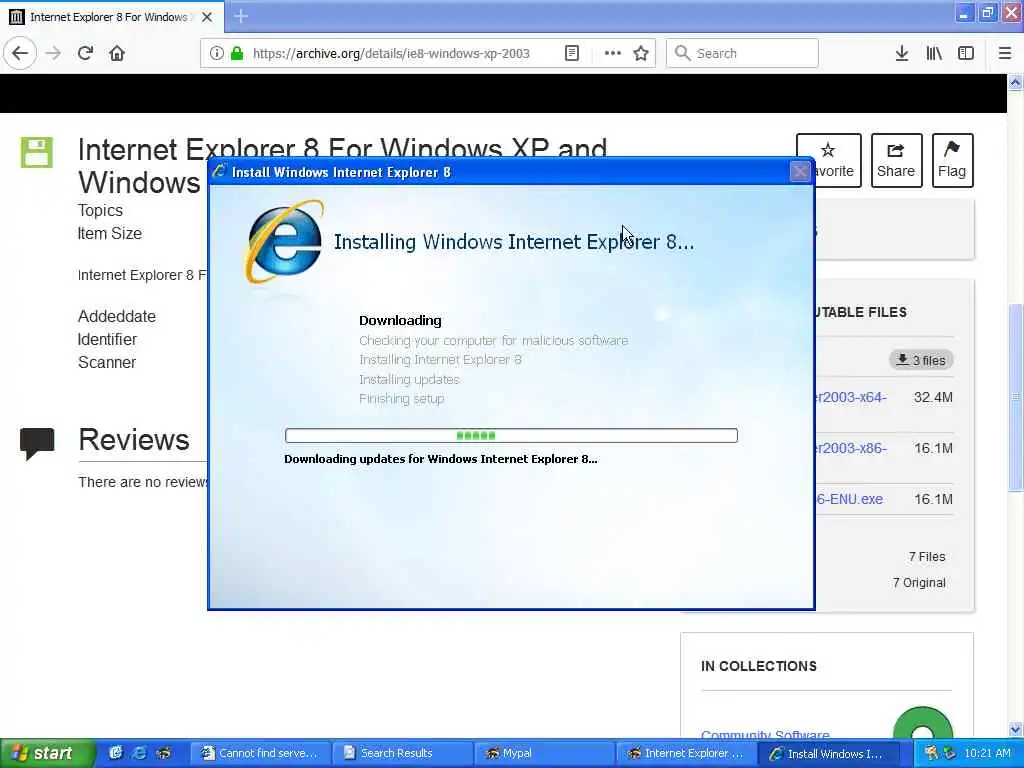1024x768 pixels.
Task: Close the Install Windows Internet Explorer 8 dialog
Action: pos(799,172)
